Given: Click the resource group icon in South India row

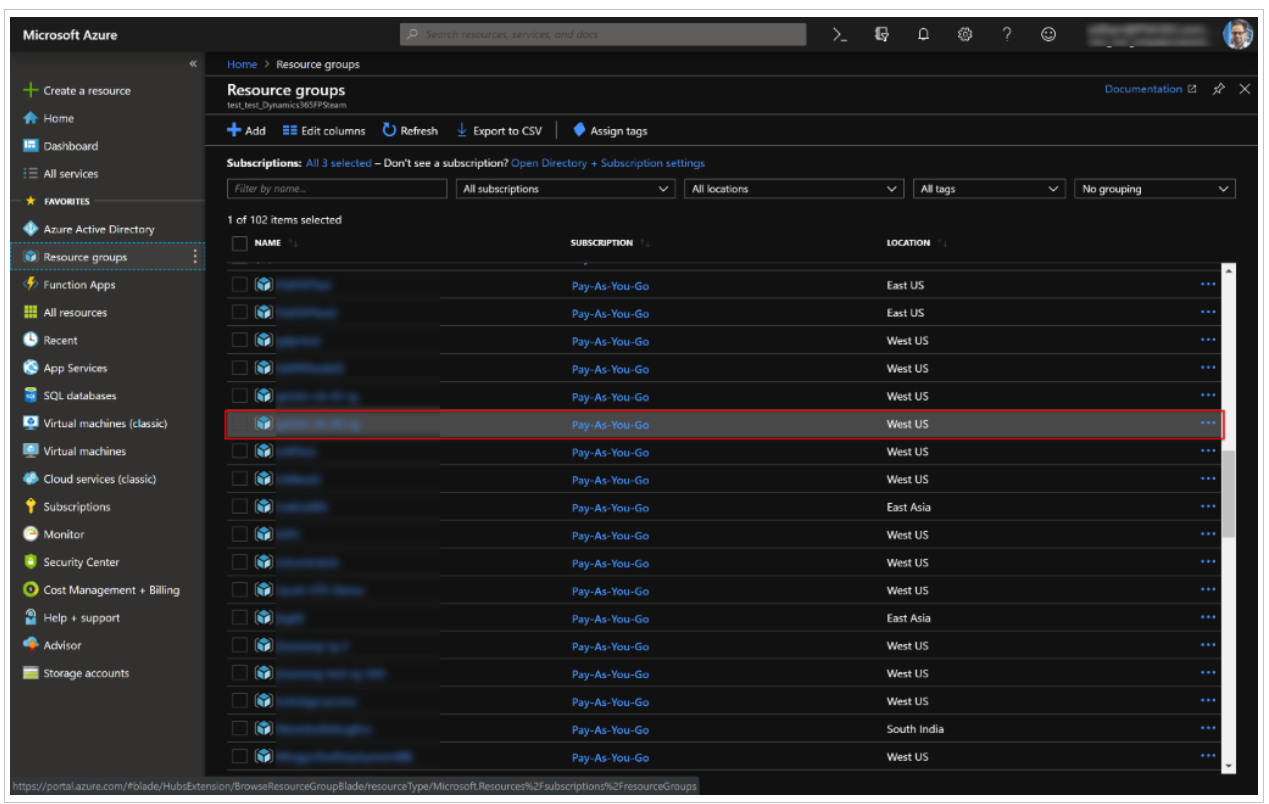Looking at the screenshot, I should coord(264,728).
